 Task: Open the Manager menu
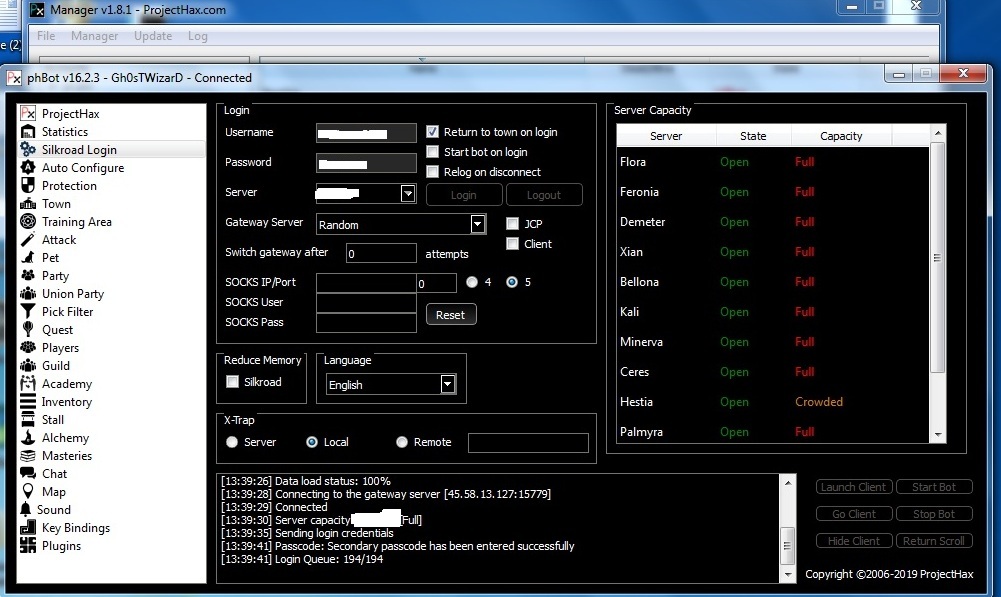94,36
